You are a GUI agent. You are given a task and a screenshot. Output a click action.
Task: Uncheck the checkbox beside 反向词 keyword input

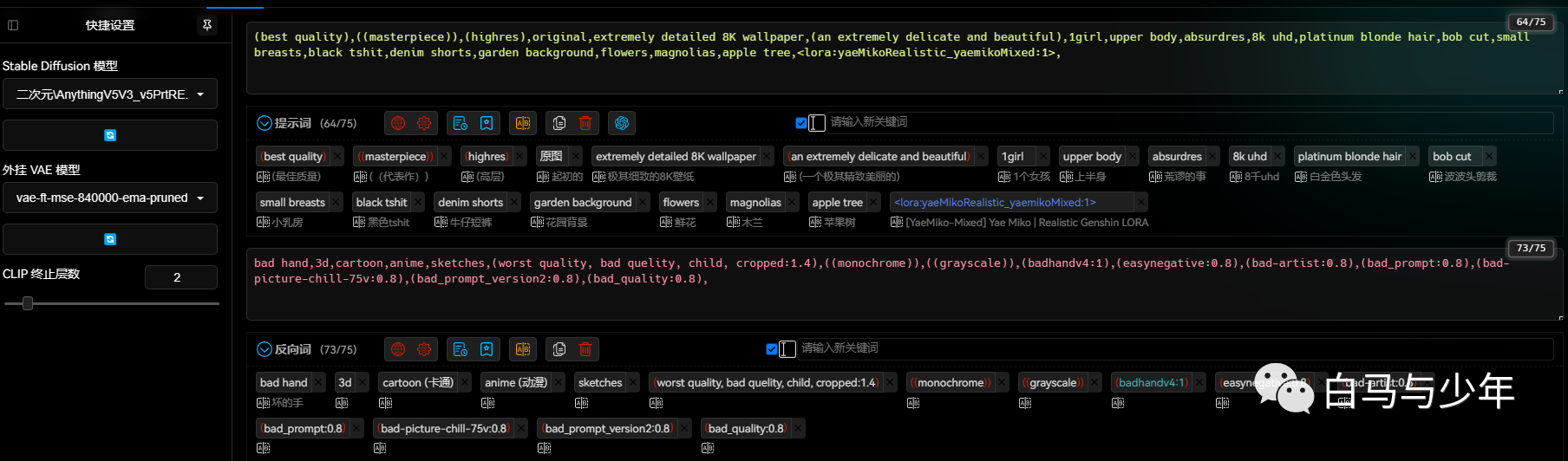pyautogui.click(x=772, y=349)
